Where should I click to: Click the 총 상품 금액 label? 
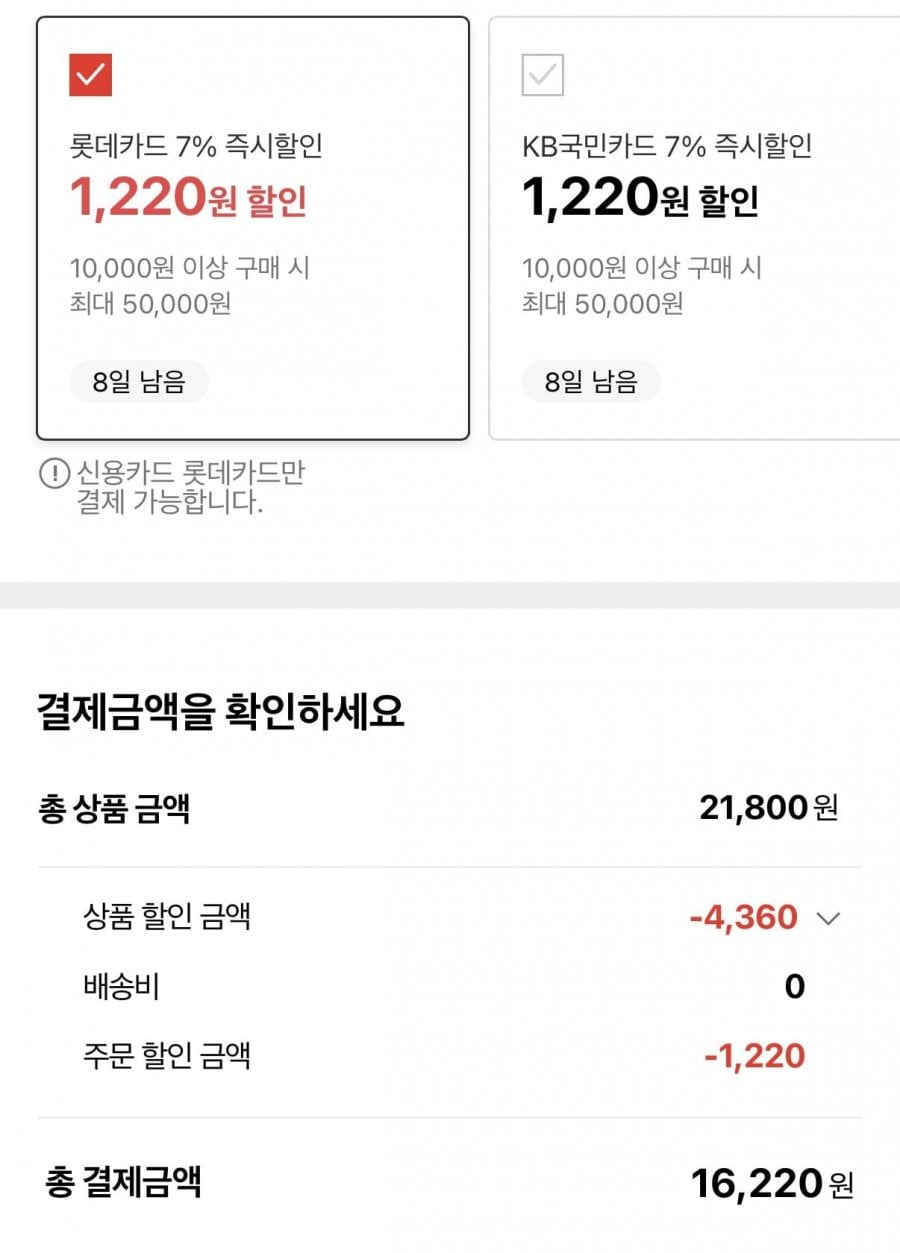tap(113, 808)
